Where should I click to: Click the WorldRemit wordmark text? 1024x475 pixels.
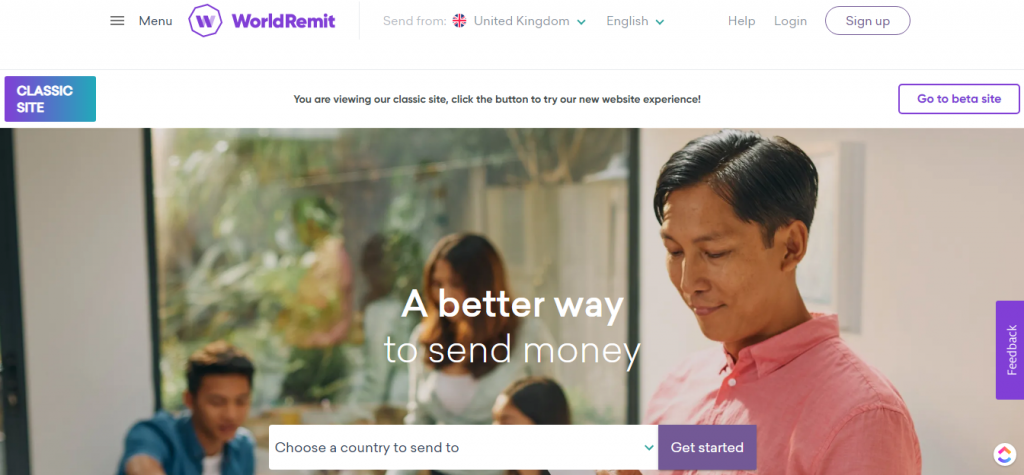283,21
